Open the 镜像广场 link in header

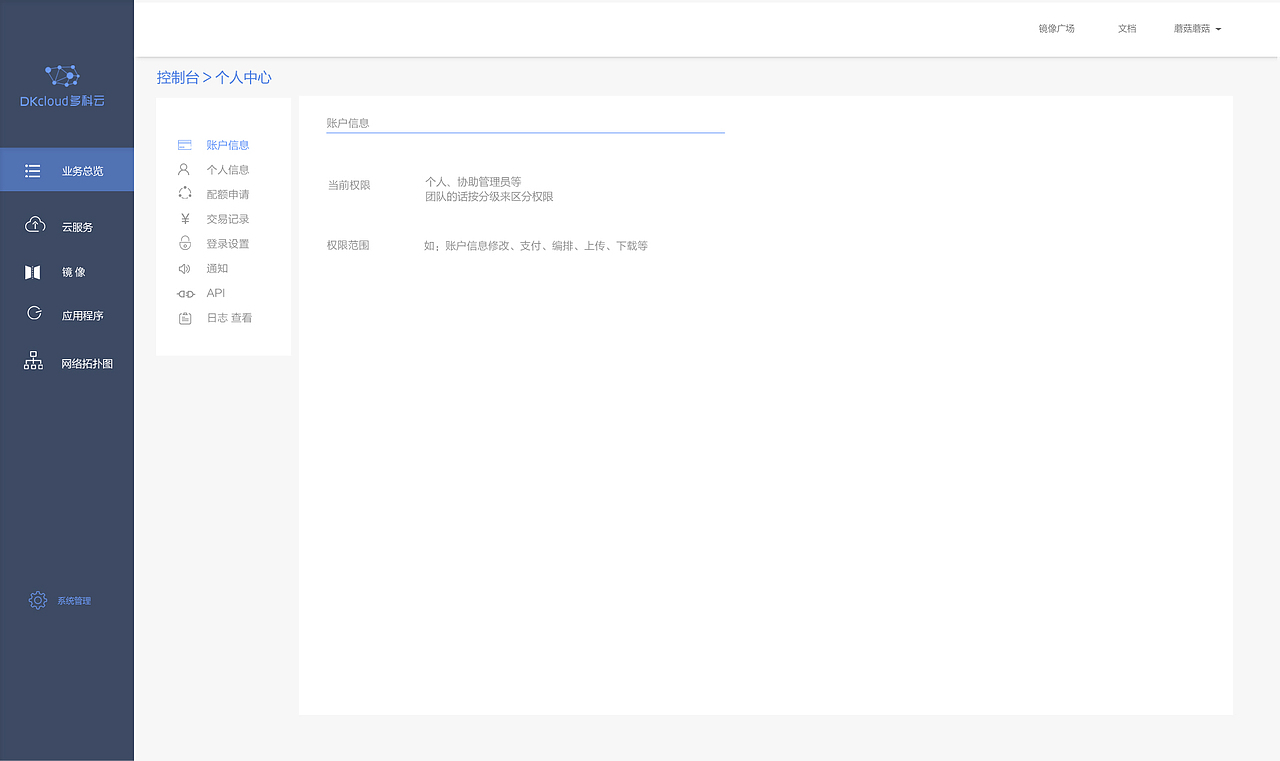coord(1056,29)
